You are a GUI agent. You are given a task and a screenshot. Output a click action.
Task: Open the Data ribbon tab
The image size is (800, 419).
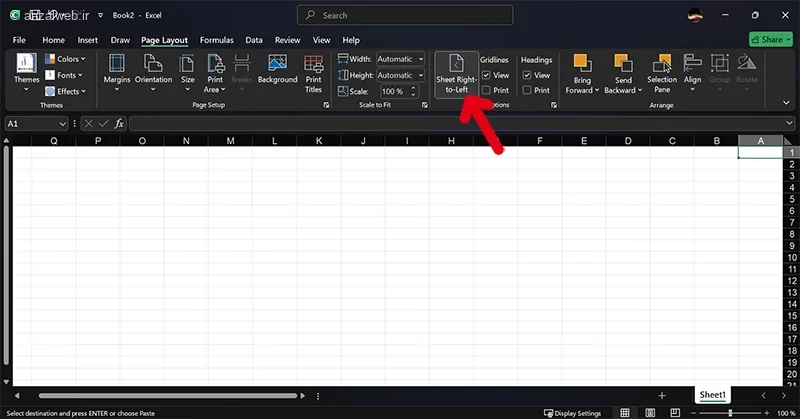(254, 40)
